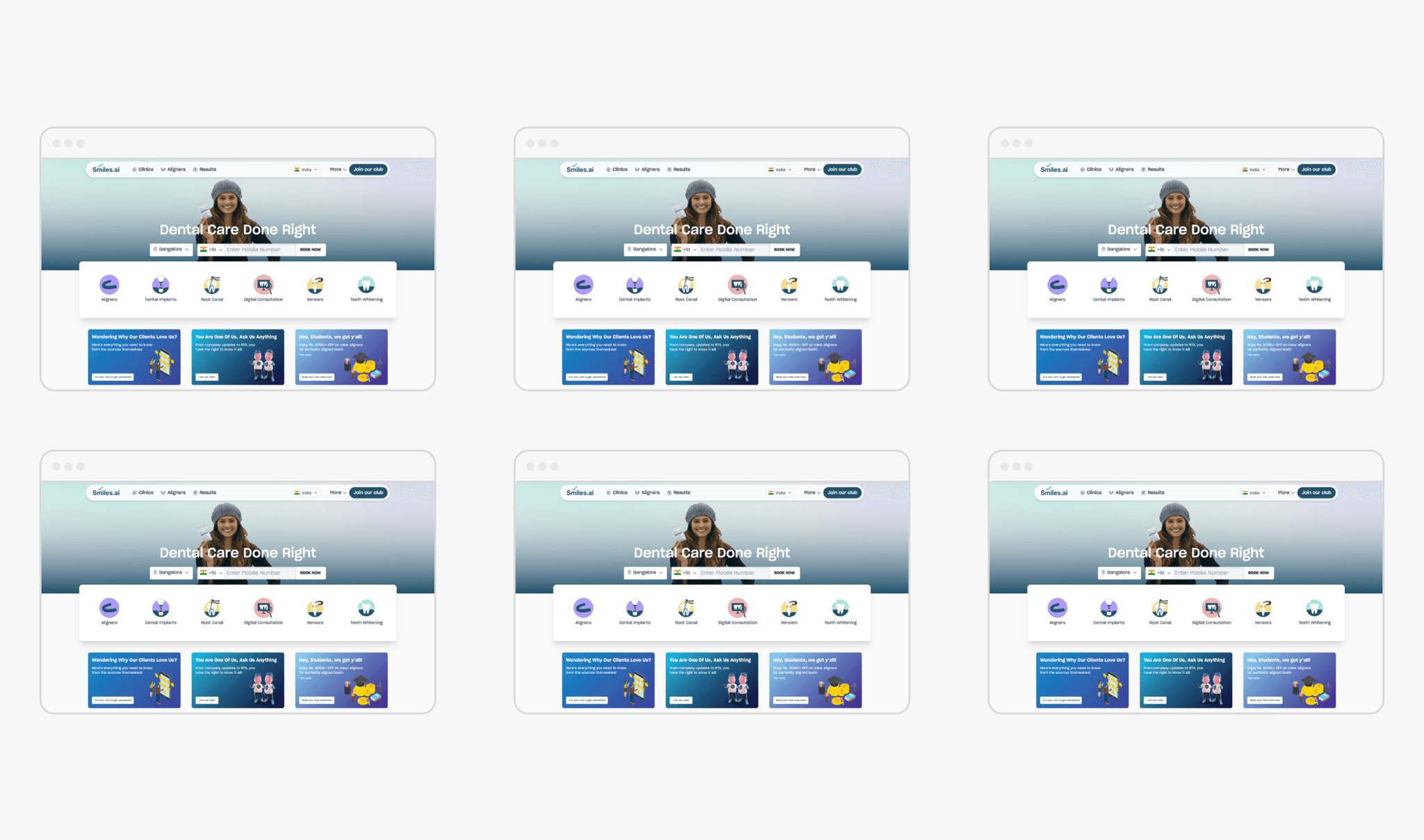This screenshot has height=840, width=1424.
Task: Select Root Canal icon in top-right mockup
Action: [x=1160, y=285]
